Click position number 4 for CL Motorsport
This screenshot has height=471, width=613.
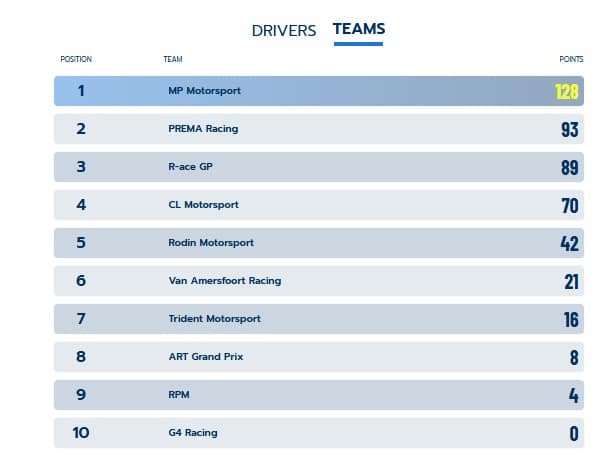[x=81, y=204]
